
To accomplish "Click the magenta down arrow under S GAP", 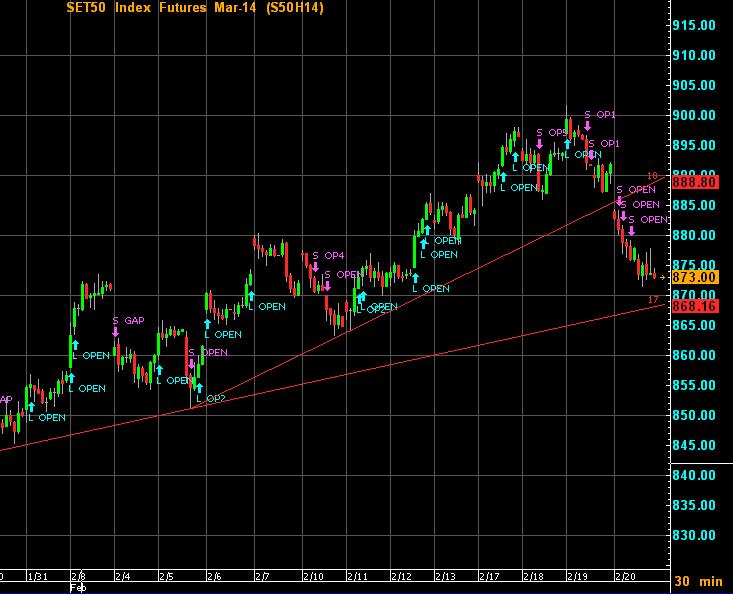I will pyautogui.click(x=115, y=331).
